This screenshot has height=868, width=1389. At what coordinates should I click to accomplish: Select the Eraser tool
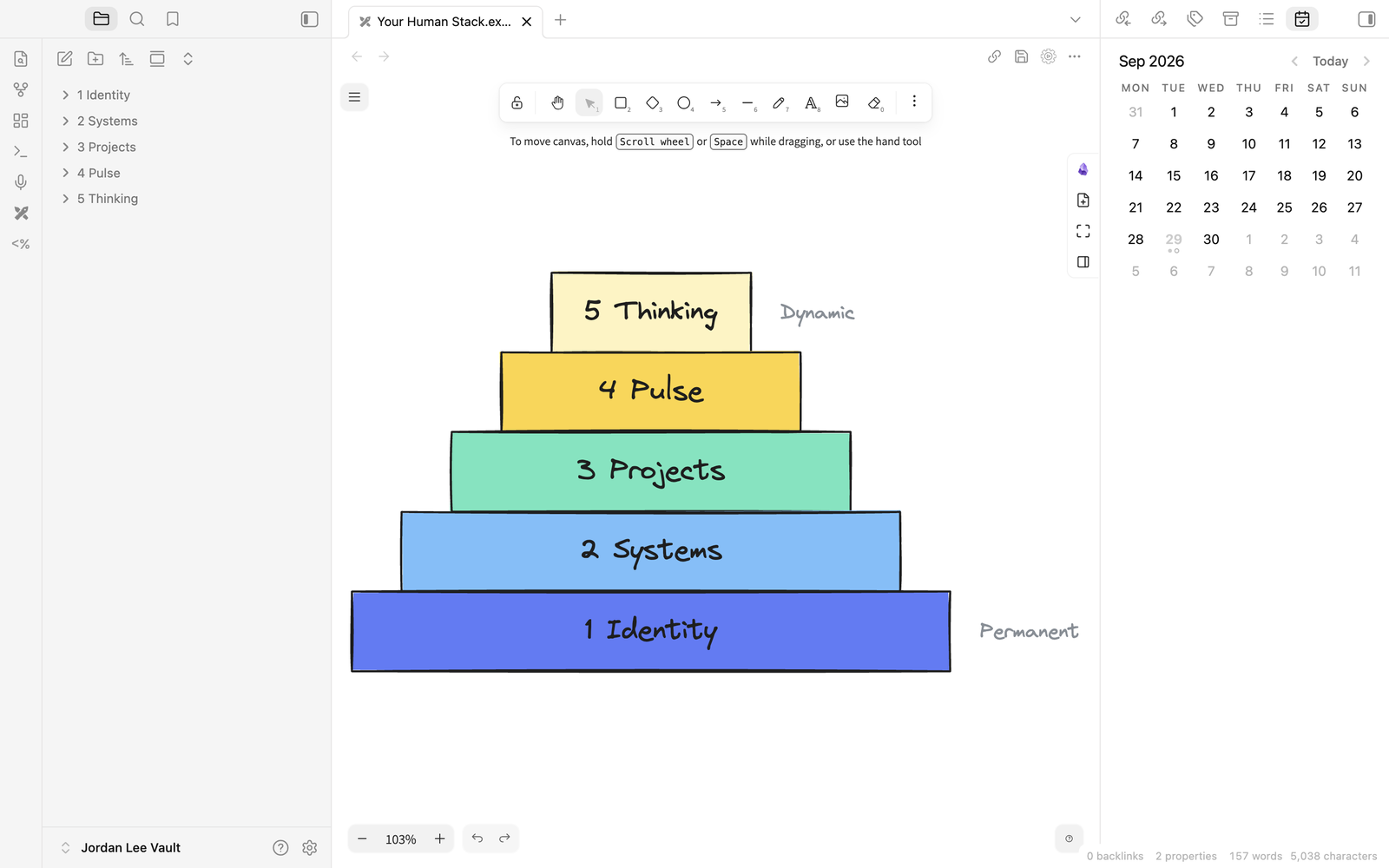tap(874, 102)
